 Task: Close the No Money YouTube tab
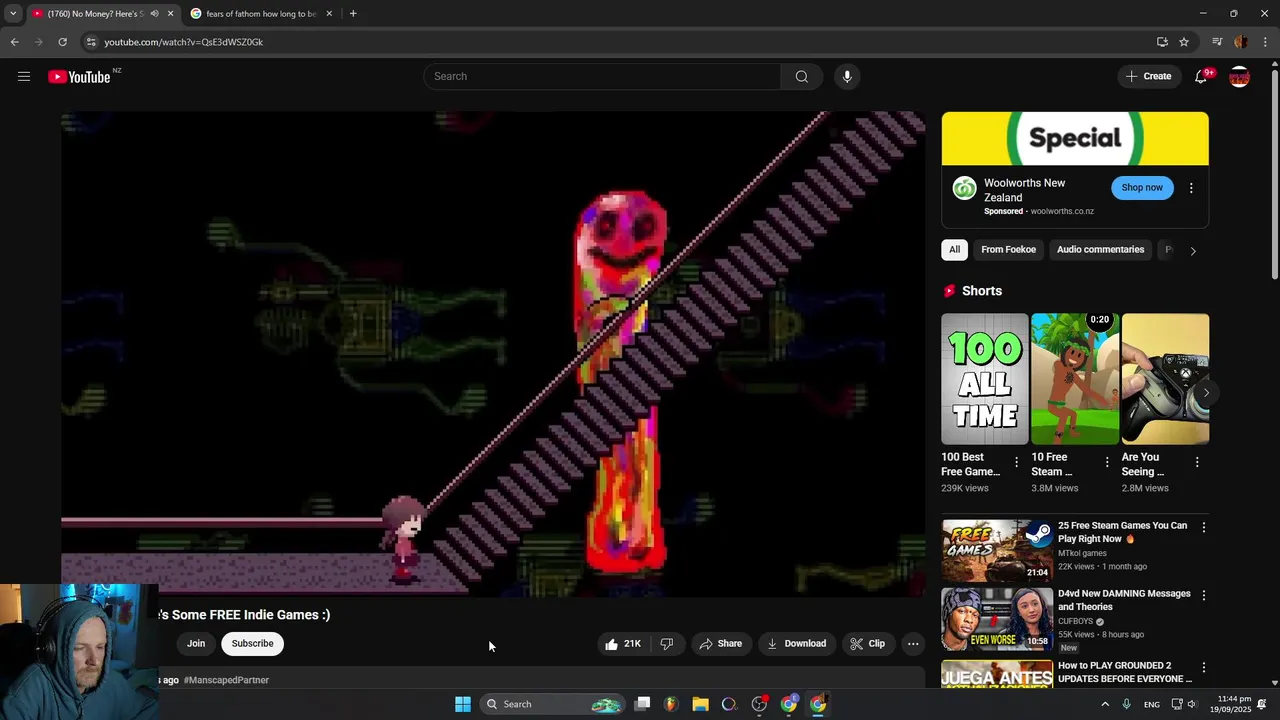tap(170, 14)
